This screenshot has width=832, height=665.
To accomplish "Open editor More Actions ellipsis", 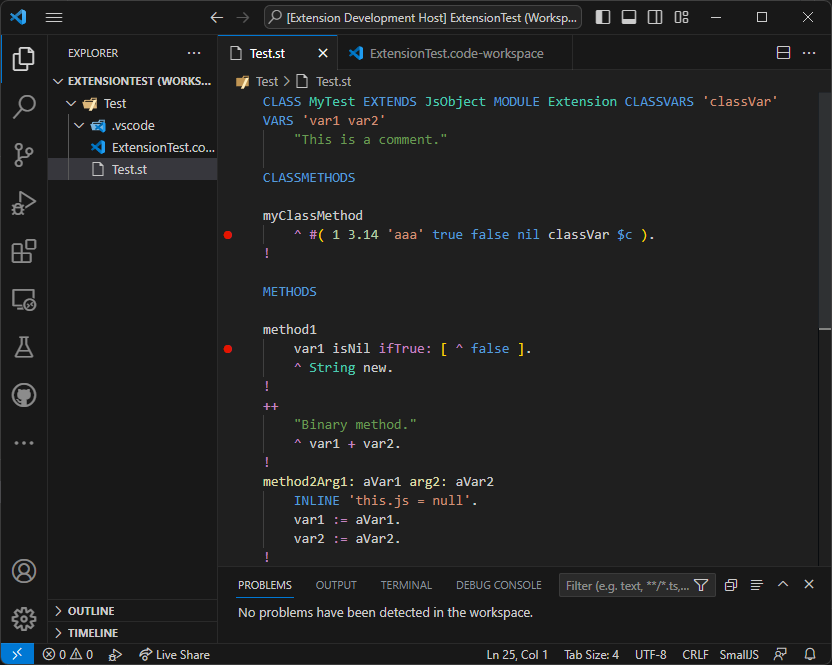I will pos(809,53).
